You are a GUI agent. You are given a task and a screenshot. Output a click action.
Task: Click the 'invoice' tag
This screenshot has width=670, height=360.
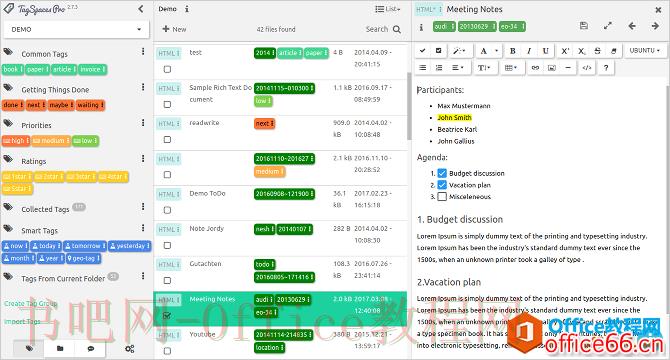(92, 69)
